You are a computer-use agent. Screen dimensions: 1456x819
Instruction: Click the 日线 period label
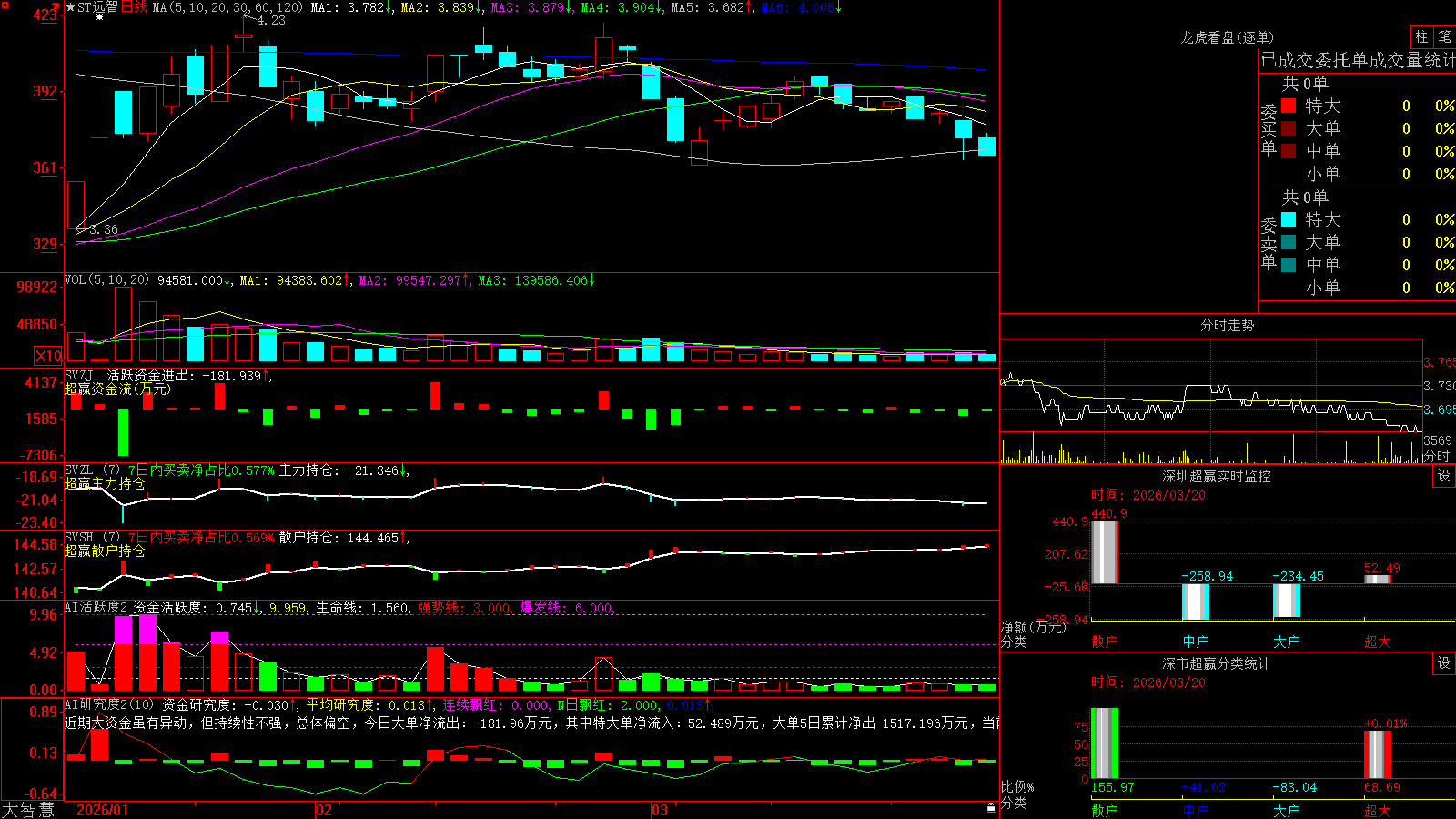pyautogui.click(x=134, y=7)
